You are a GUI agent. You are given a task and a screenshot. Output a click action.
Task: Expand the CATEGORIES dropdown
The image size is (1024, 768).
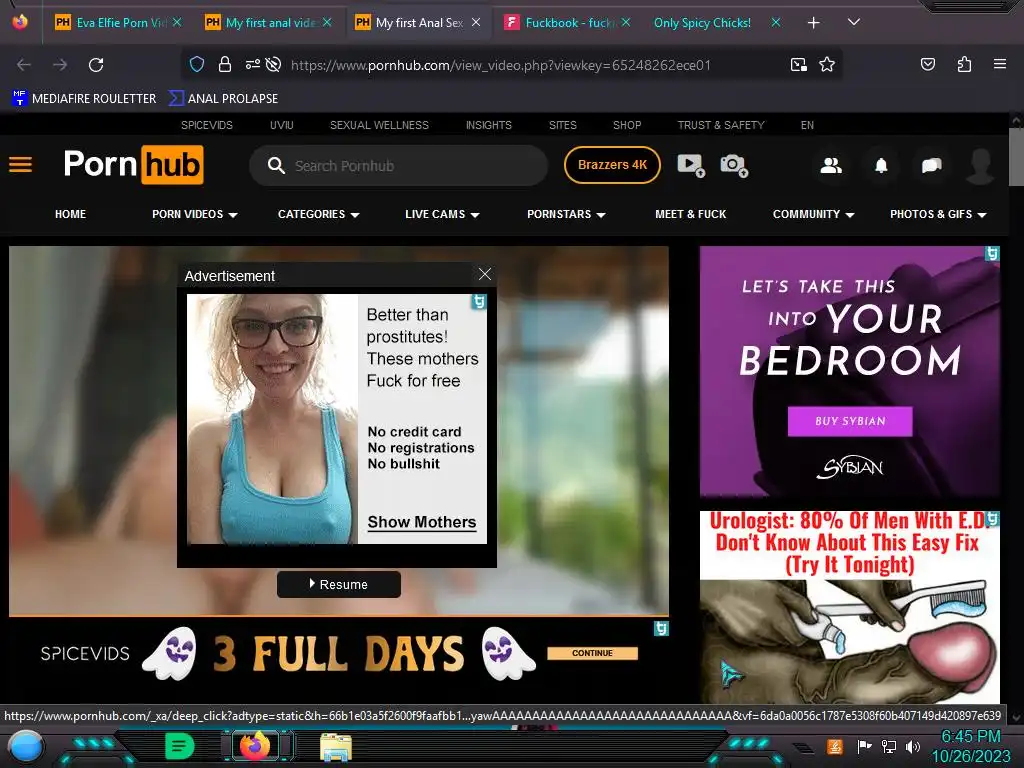[319, 214]
